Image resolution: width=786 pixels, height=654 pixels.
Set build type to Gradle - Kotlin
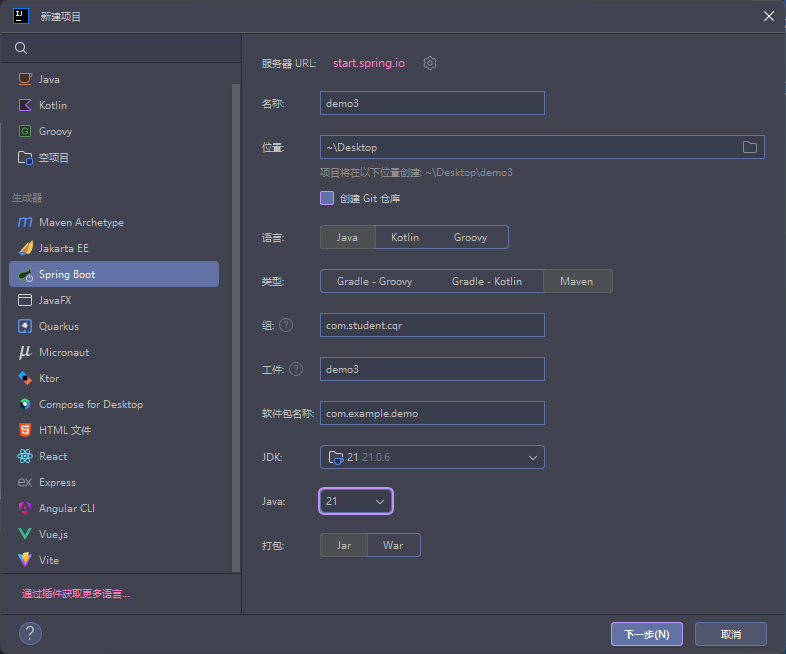click(487, 281)
